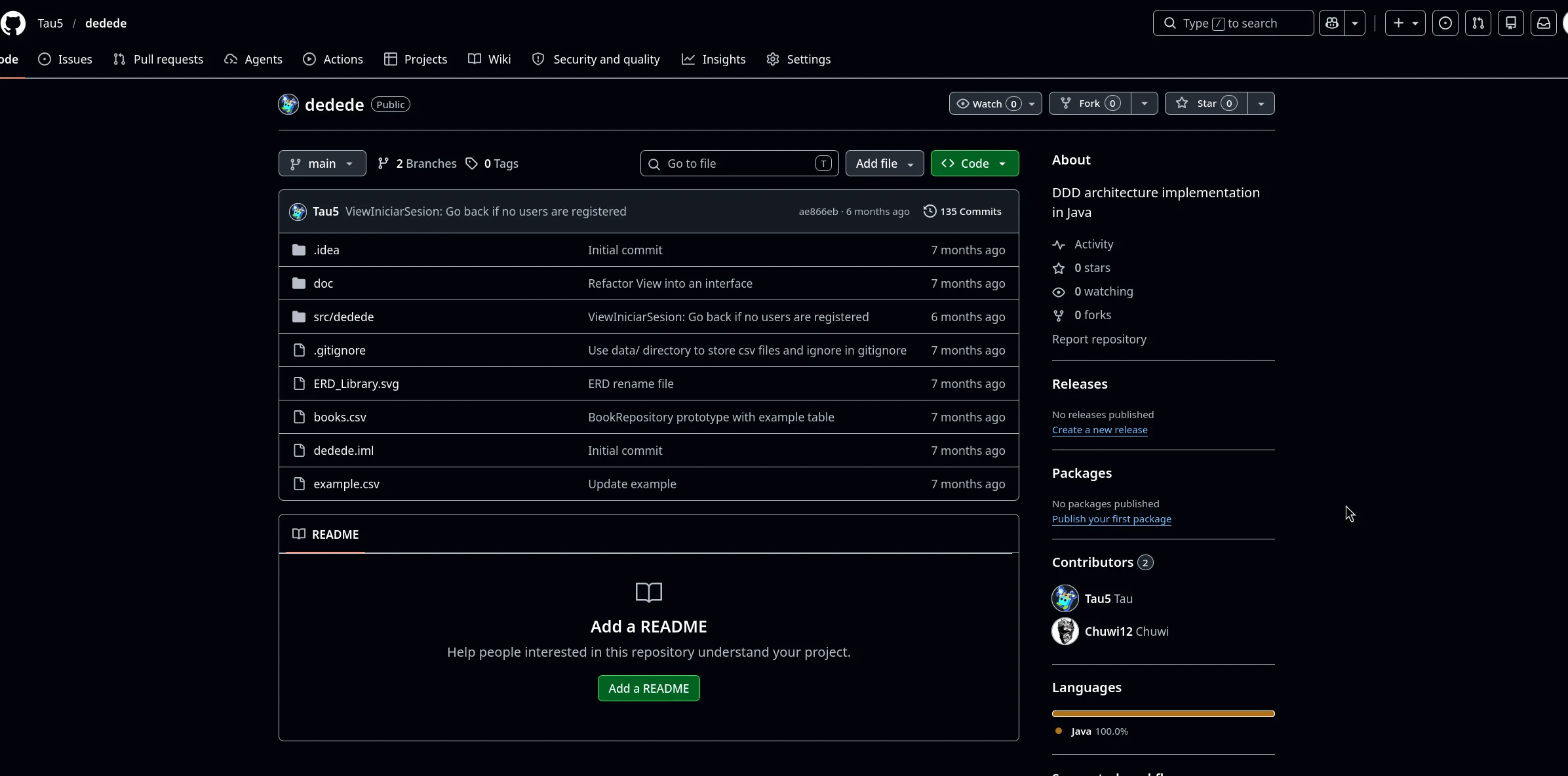
Task: Expand the fork options dropdown arrow
Action: [1144, 104]
